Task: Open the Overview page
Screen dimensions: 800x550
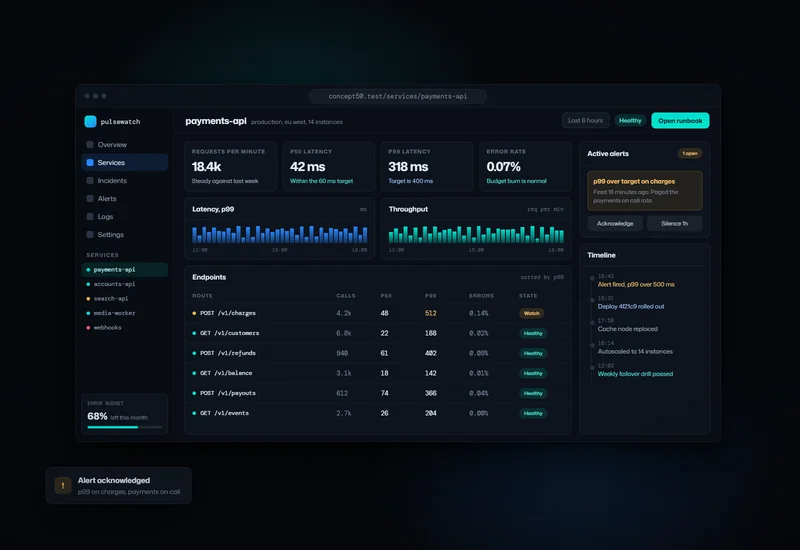Action: (124, 144)
